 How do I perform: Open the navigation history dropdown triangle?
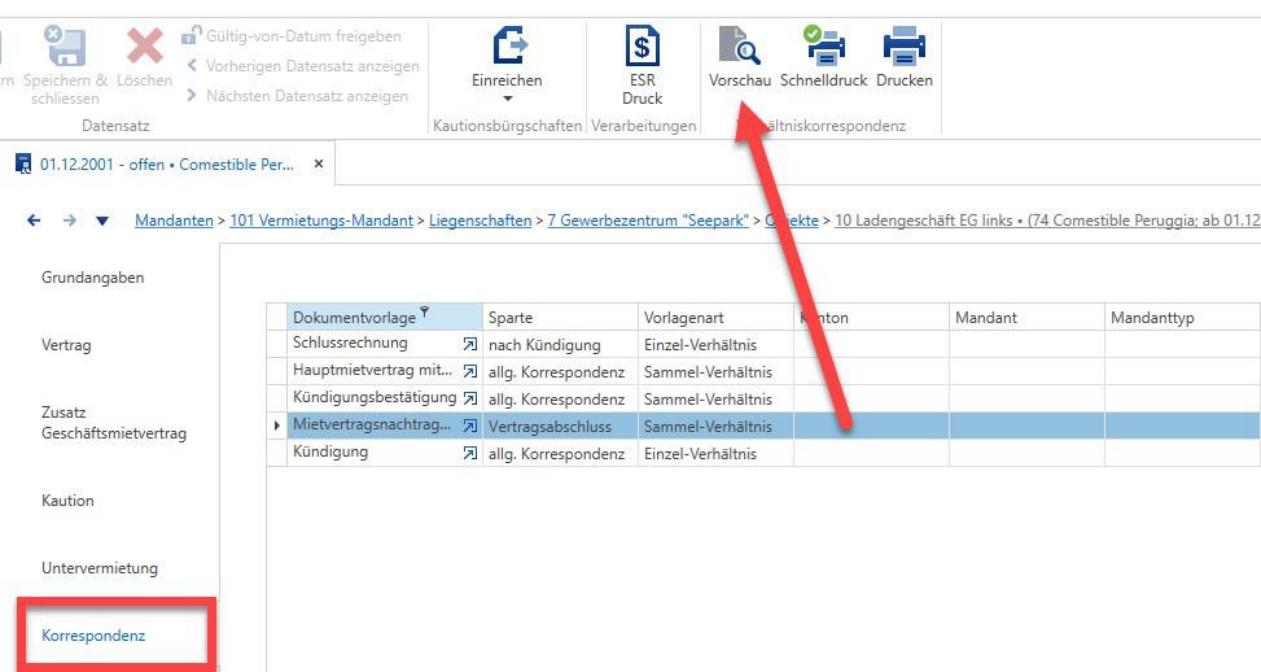tap(103, 222)
